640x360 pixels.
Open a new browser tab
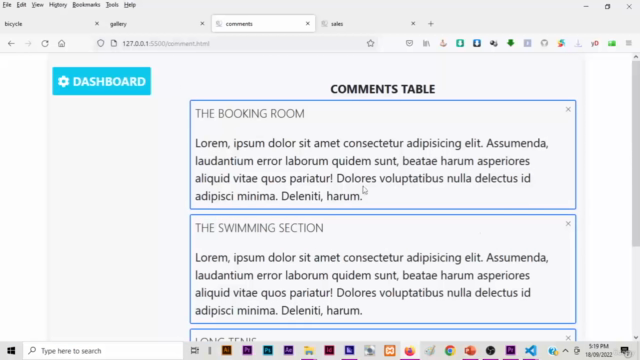[431, 24]
